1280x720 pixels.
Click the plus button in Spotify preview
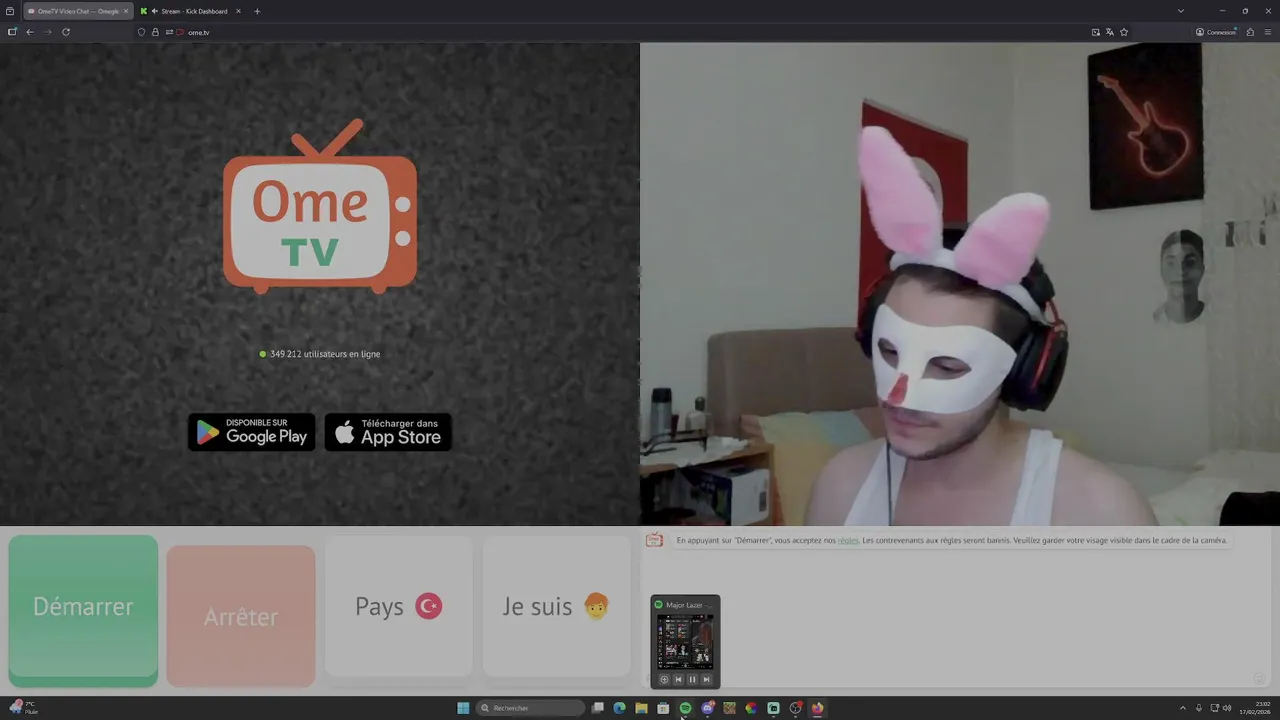[664, 679]
